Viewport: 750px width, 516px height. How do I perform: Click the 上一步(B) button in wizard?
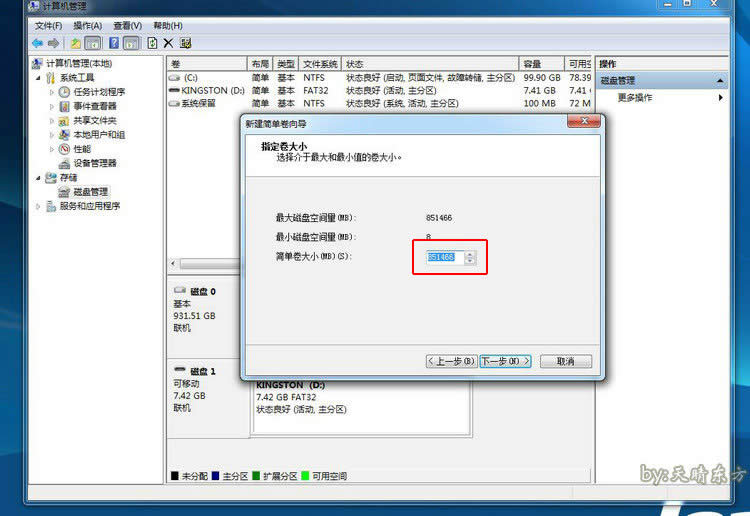[450, 361]
